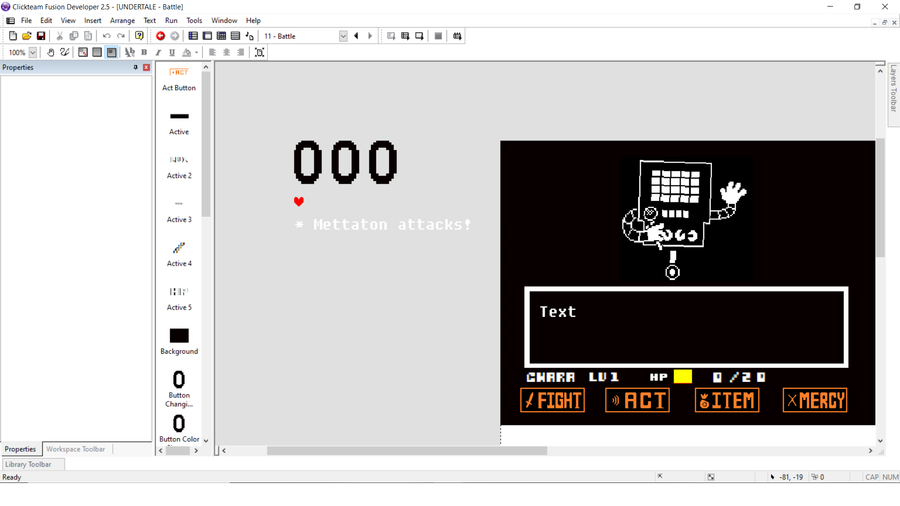Click the Run Frame icon
The height and width of the screenshot is (506, 900).
[x=419, y=36]
